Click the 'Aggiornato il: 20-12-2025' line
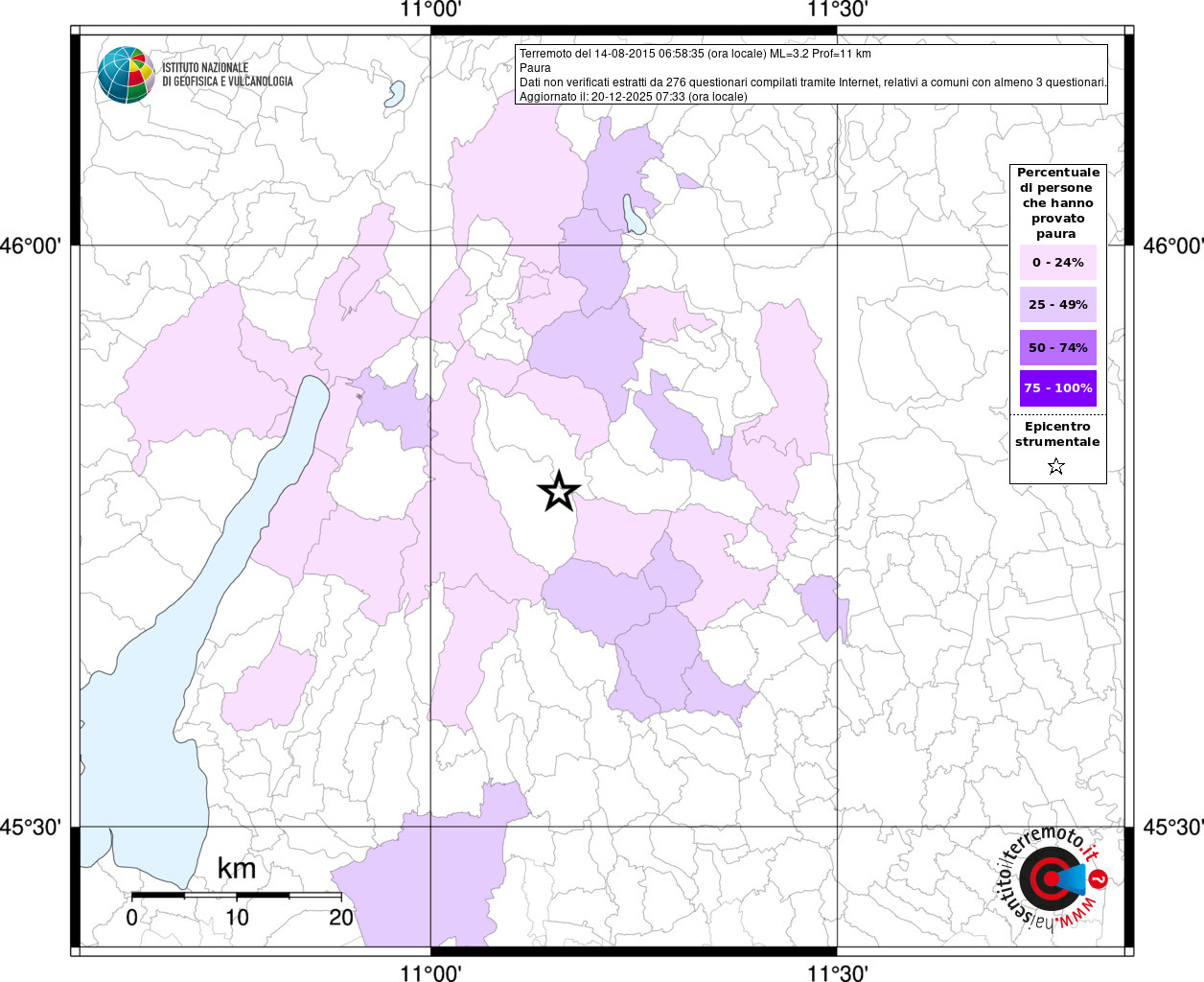The image size is (1204, 982). 633,97
